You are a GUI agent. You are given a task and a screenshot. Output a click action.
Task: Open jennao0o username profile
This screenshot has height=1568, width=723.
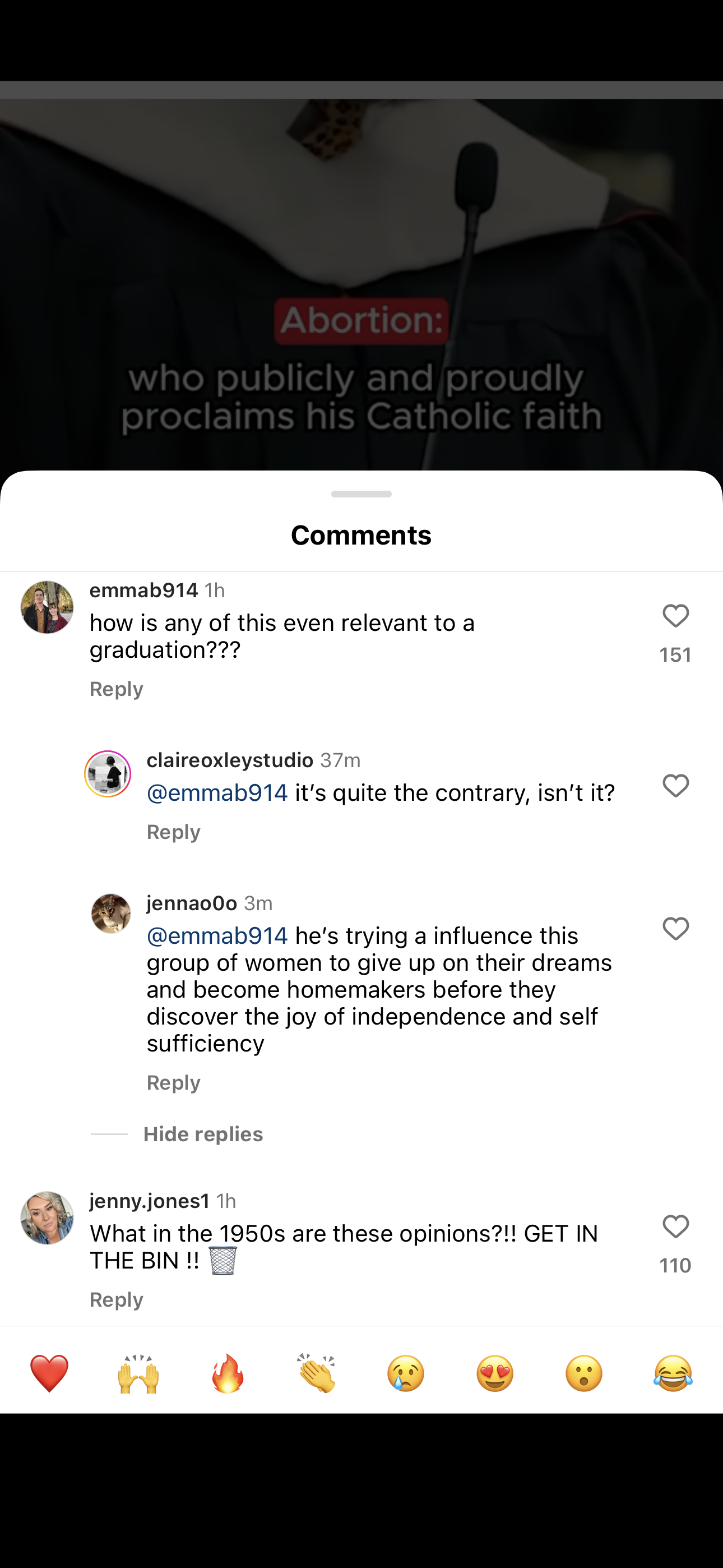[192, 903]
